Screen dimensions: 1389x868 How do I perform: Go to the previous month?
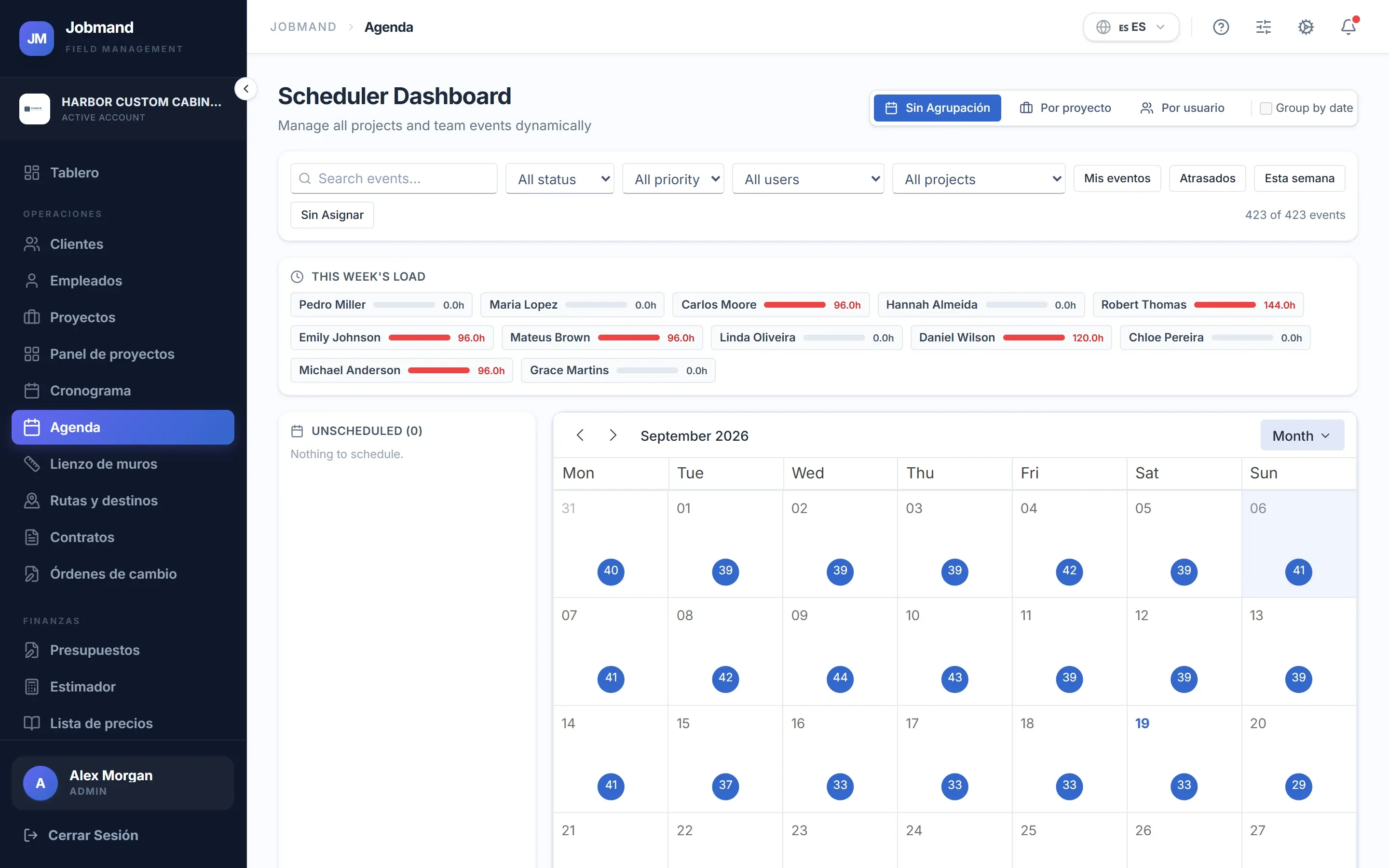click(x=580, y=435)
